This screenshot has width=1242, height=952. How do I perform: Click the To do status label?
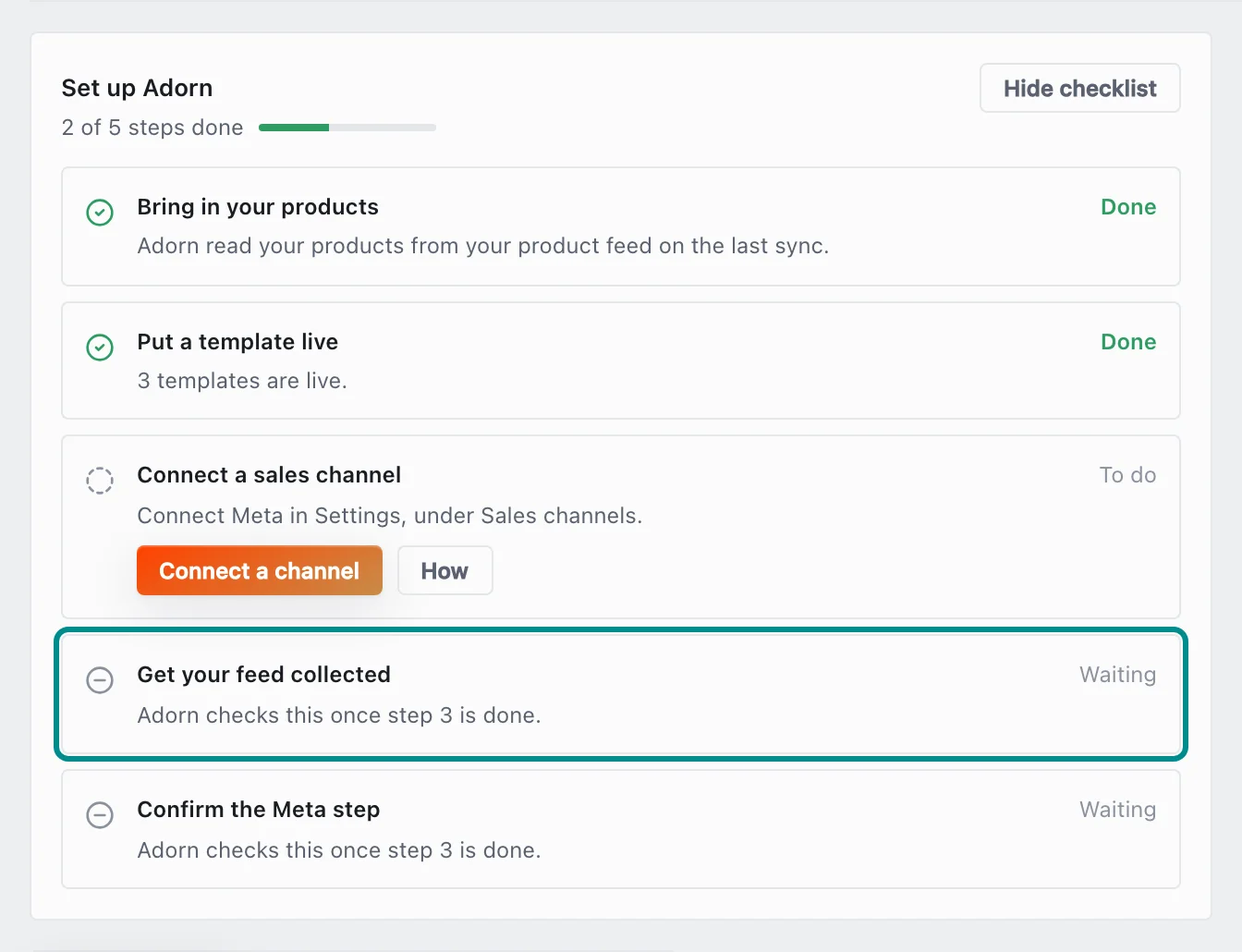[1127, 475]
